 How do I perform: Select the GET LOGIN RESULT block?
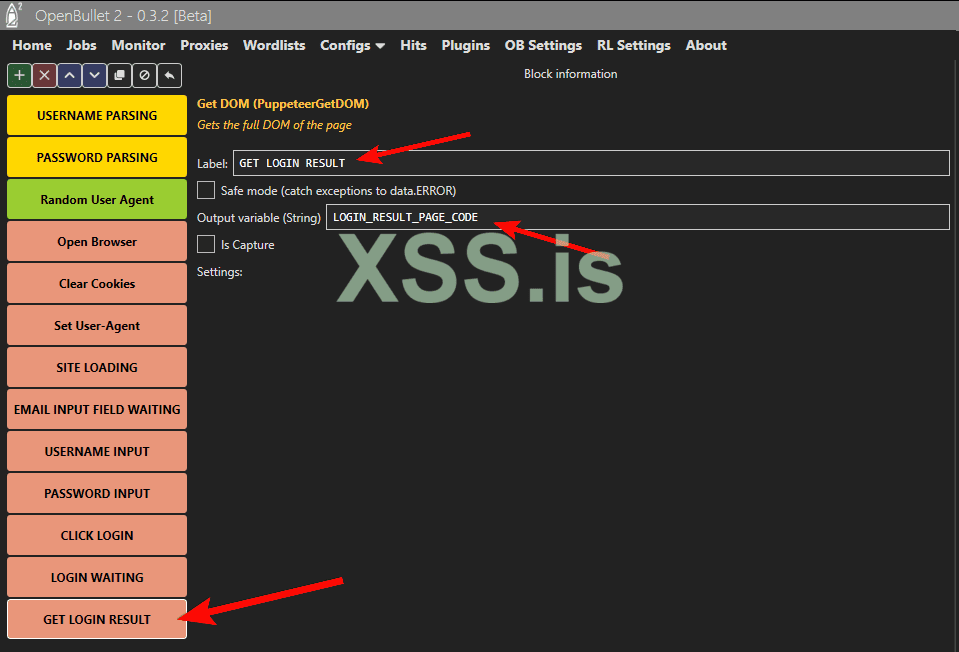pyautogui.click(x=97, y=620)
